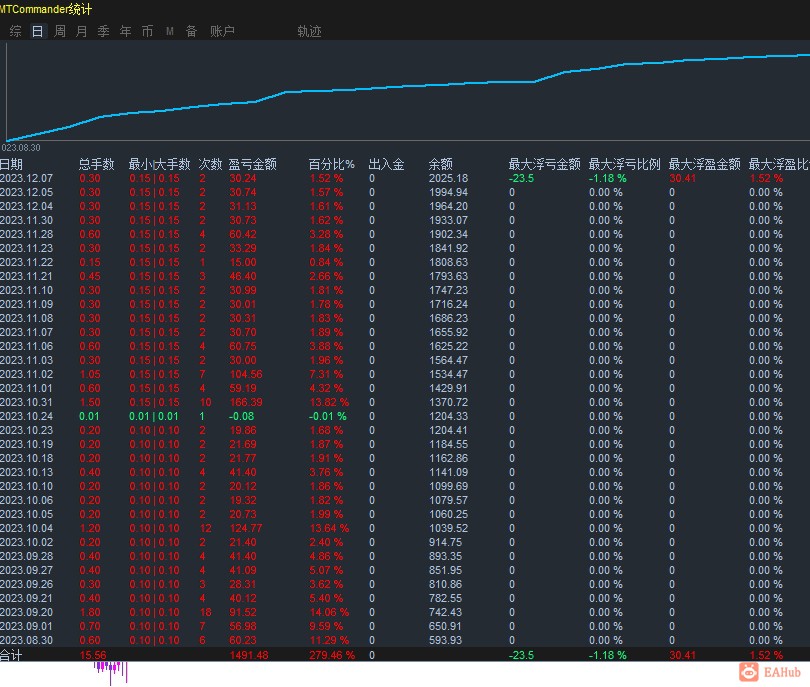Click the 最大浮亏金额 column header

click(x=544, y=164)
